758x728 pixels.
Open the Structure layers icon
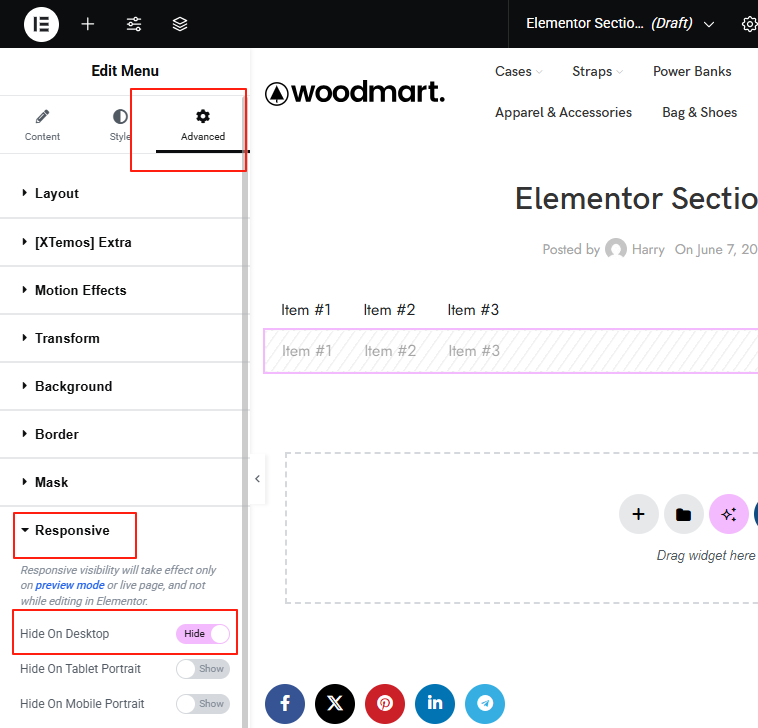(x=180, y=24)
